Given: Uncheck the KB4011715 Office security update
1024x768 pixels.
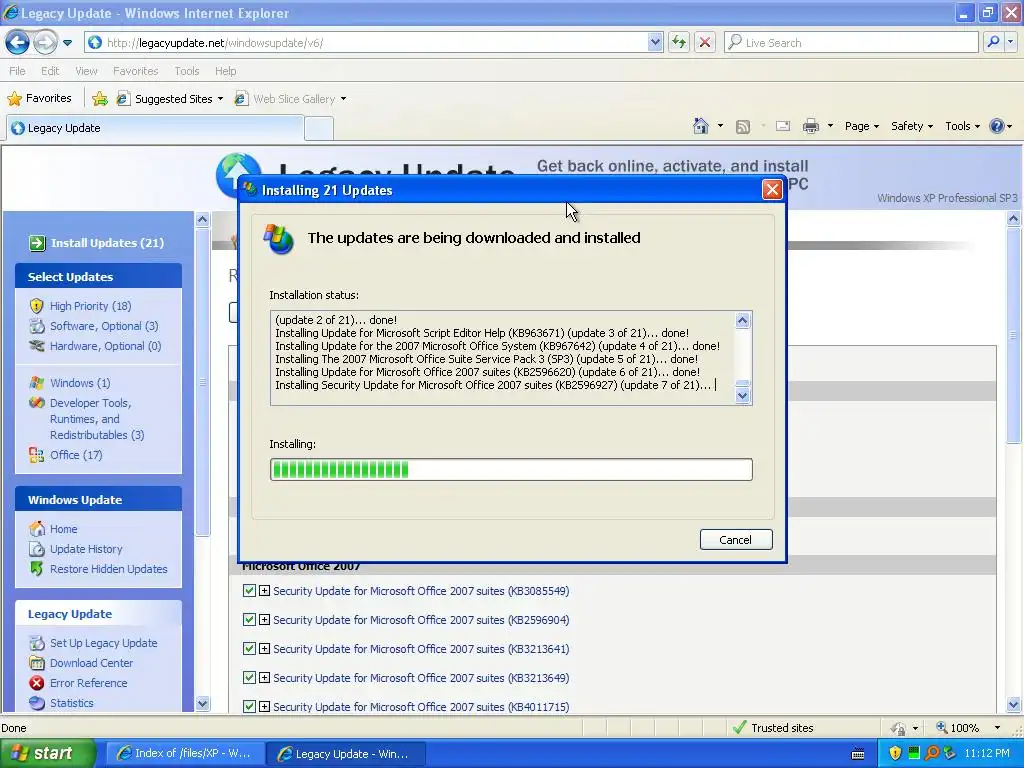Looking at the screenshot, I should 249,706.
